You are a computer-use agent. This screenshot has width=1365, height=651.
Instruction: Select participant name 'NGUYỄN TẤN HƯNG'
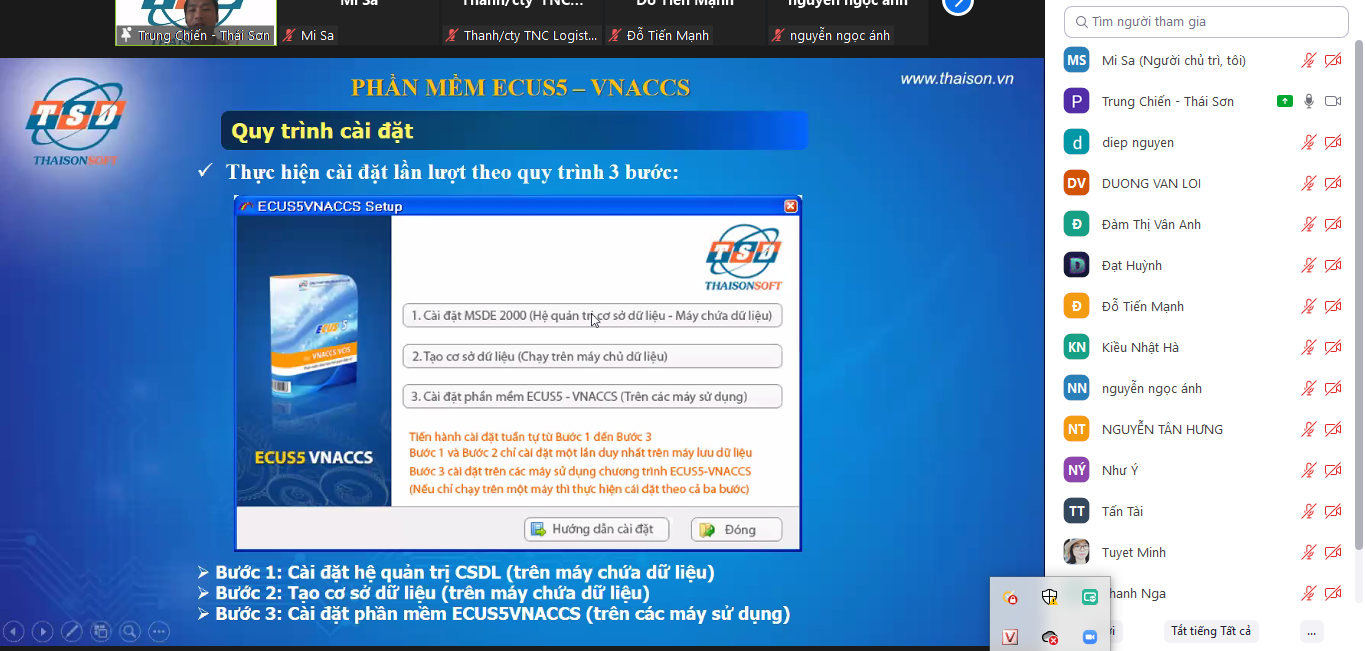tap(1162, 430)
